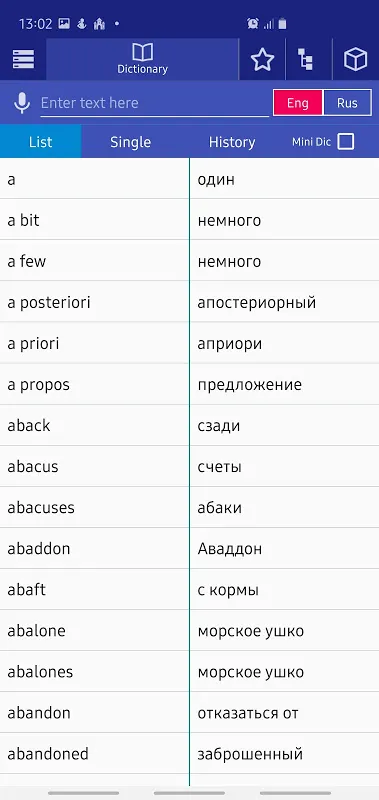Select Eng as the input language
The height and width of the screenshot is (800, 379).
(298, 103)
